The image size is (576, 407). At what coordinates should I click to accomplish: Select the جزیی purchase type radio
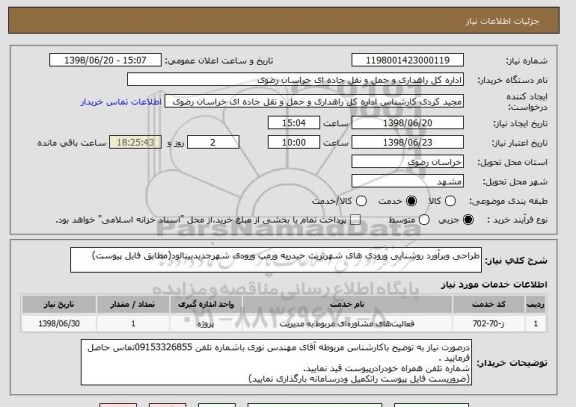click(x=468, y=220)
